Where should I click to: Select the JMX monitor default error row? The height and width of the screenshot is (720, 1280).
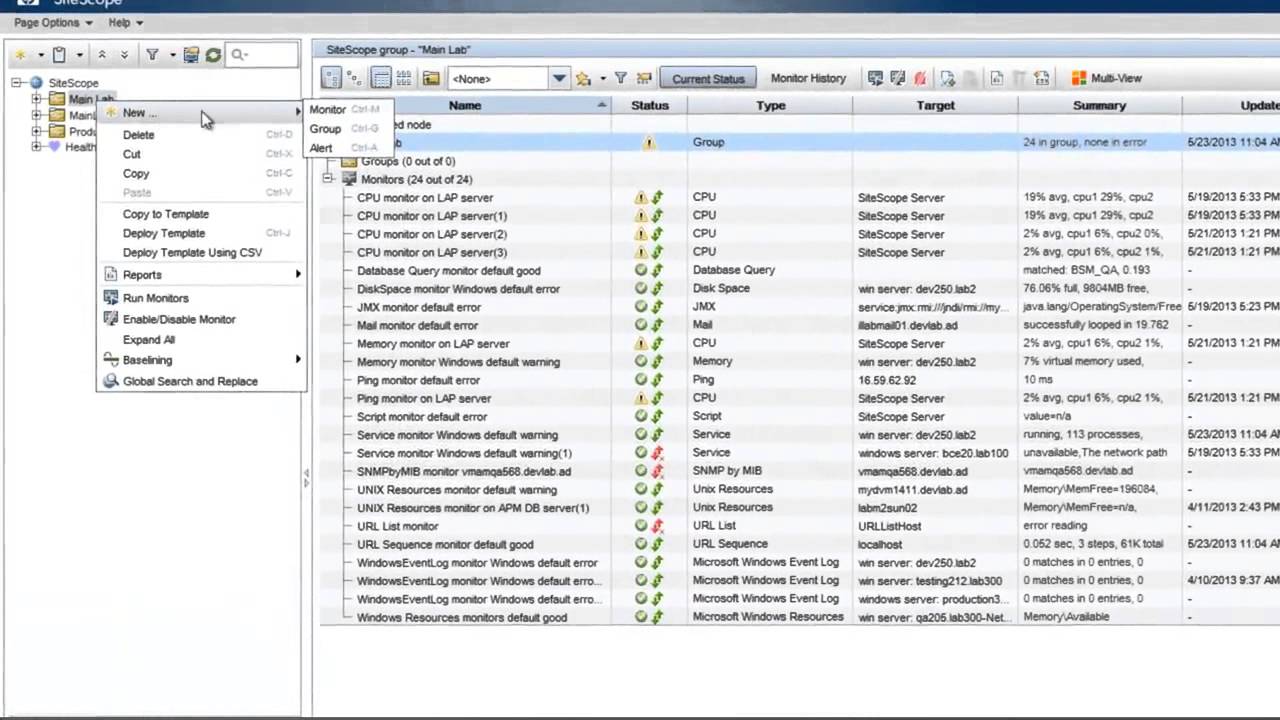(800, 307)
